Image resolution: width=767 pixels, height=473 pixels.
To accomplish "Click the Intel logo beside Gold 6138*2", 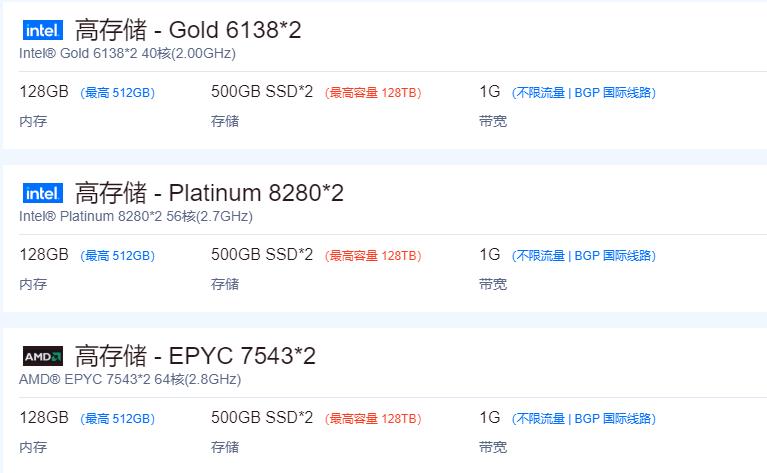I will coord(42,30).
